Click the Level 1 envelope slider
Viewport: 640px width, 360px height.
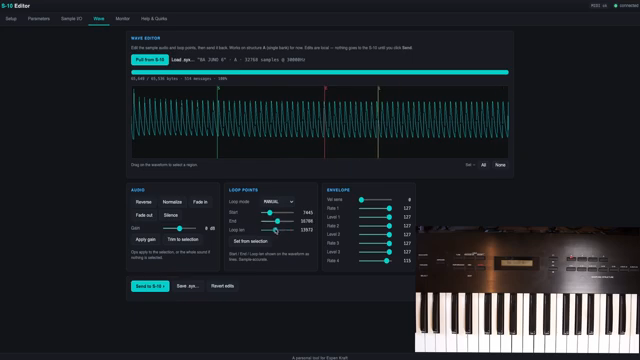[x=376, y=217]
